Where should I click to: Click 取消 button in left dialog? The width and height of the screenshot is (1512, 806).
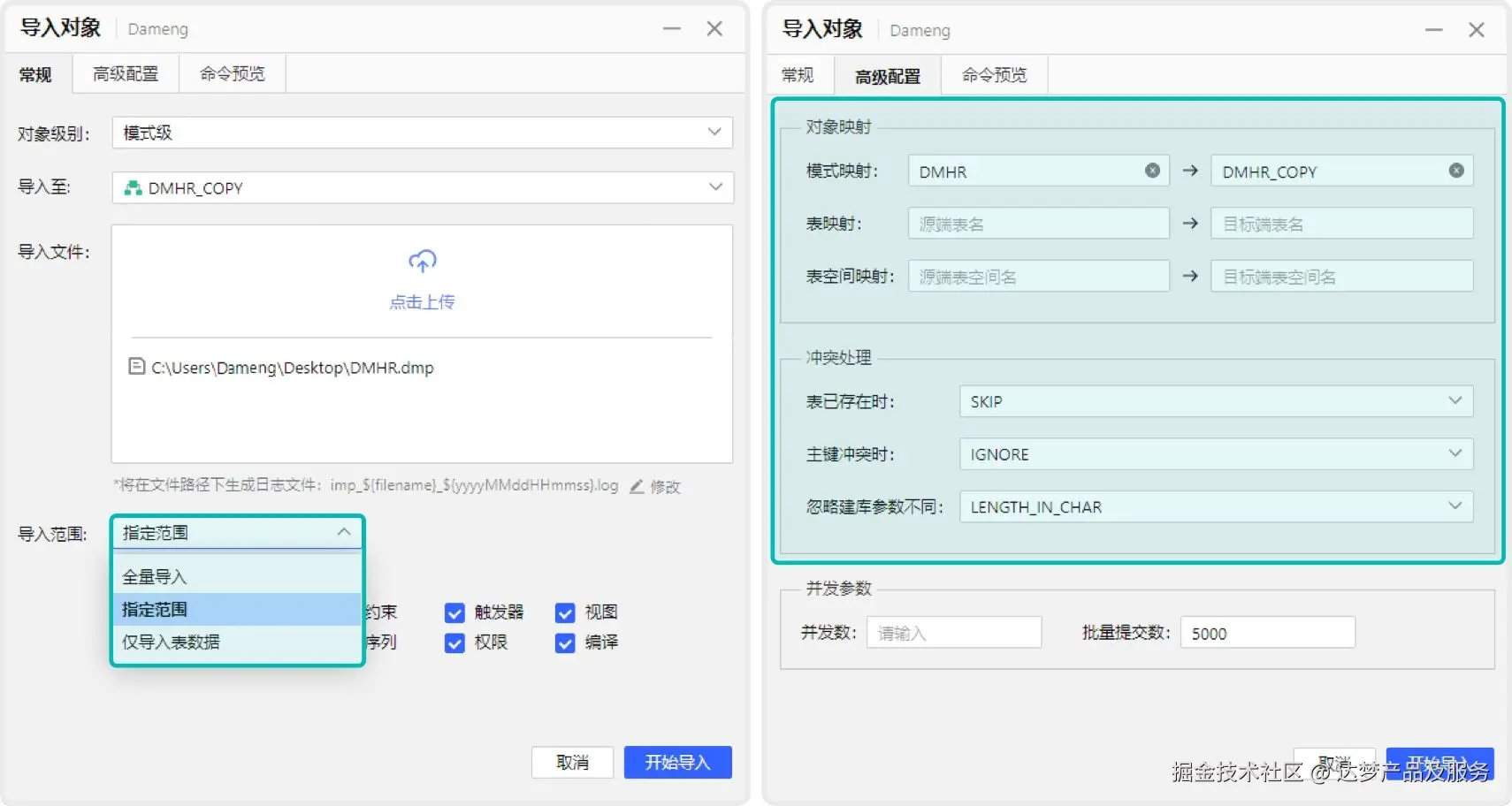click(572, 762)
